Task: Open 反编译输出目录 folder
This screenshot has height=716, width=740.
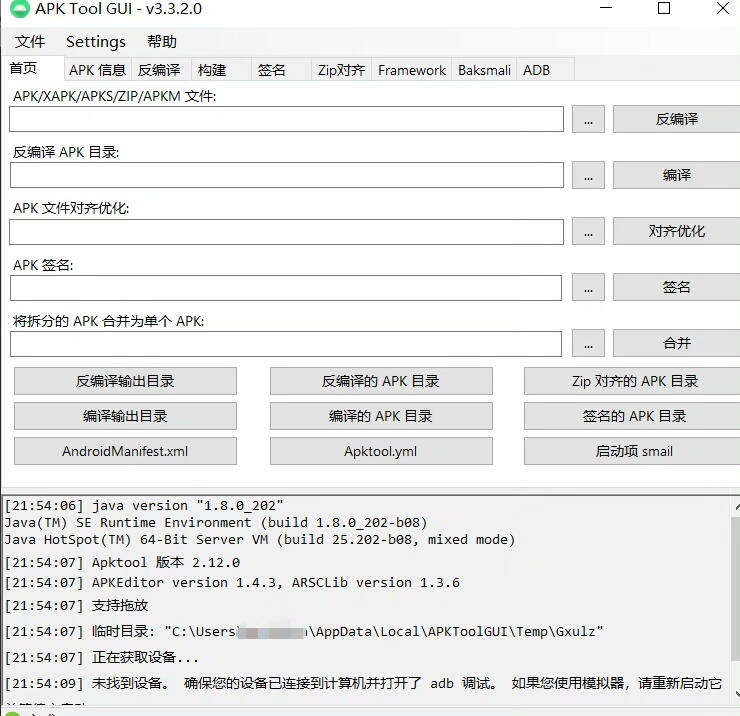Action: [x=125, y=381]
